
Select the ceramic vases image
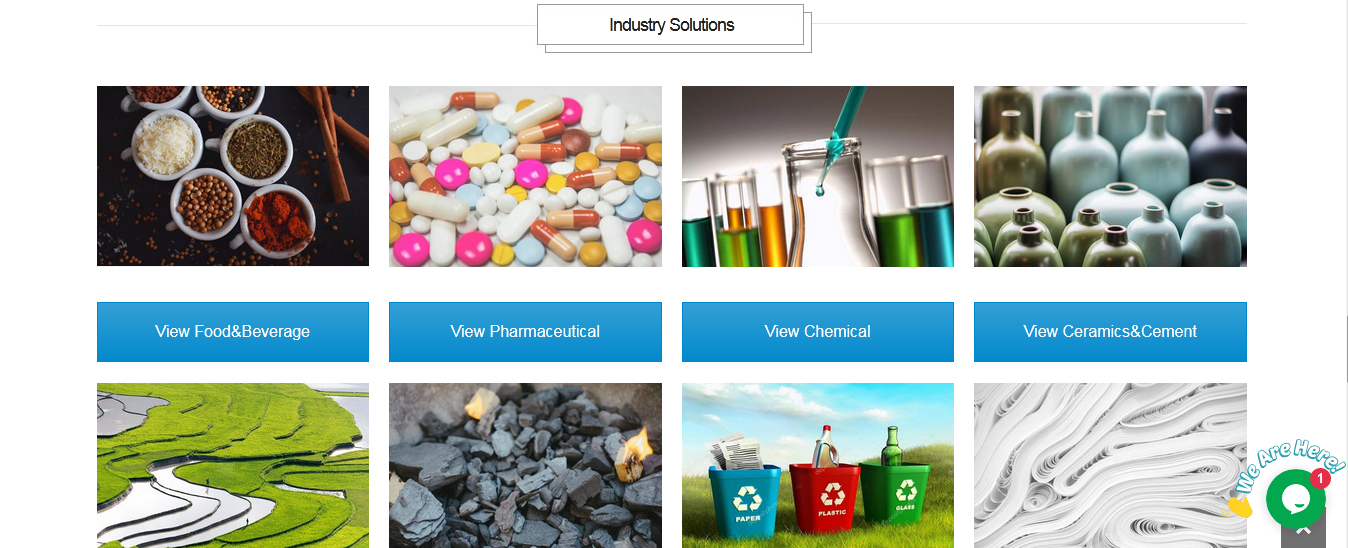[x=1110, y=176]
